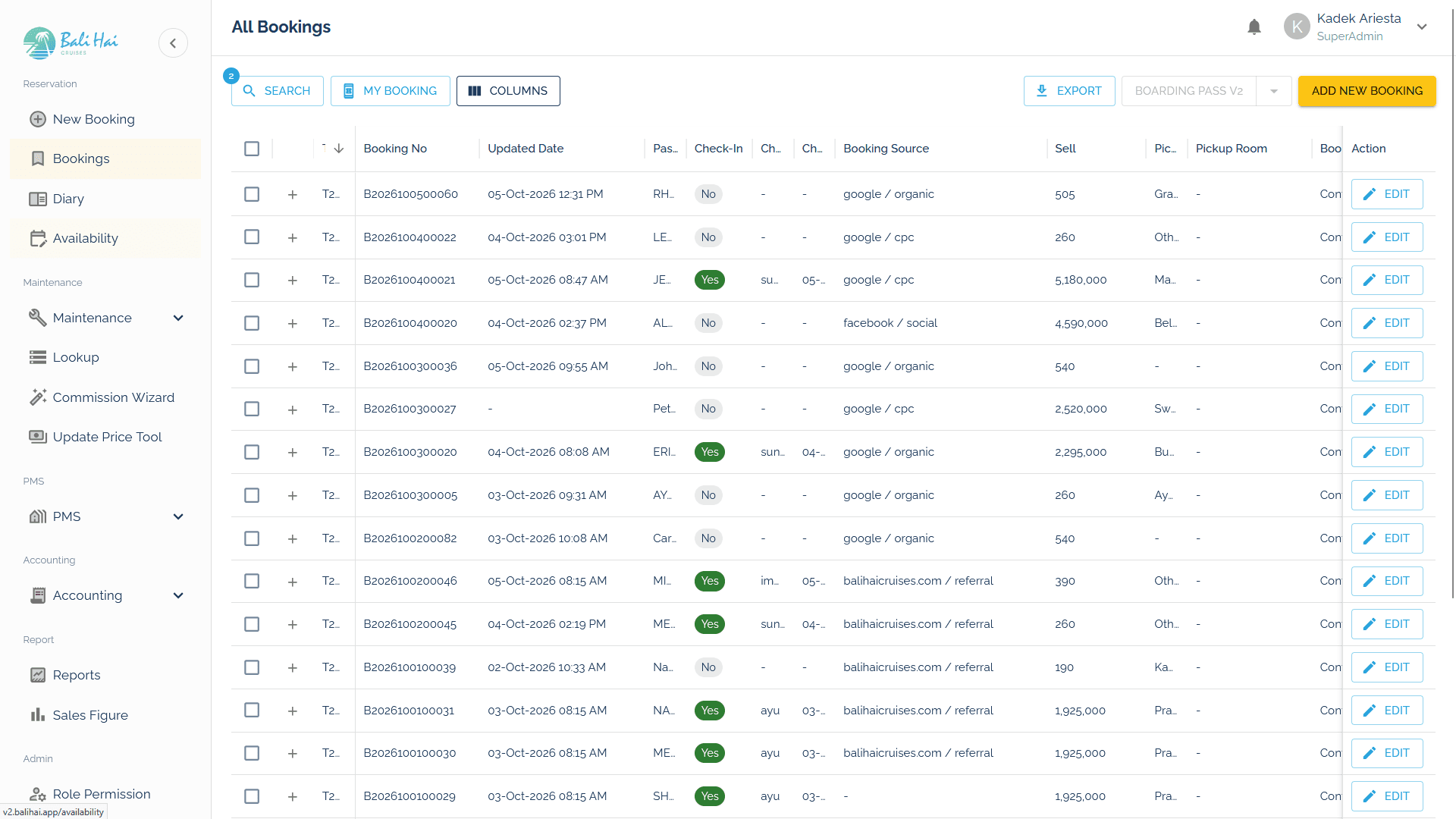
Task: Edit booking B2026100400021
Action: [x=1387, y=280]
